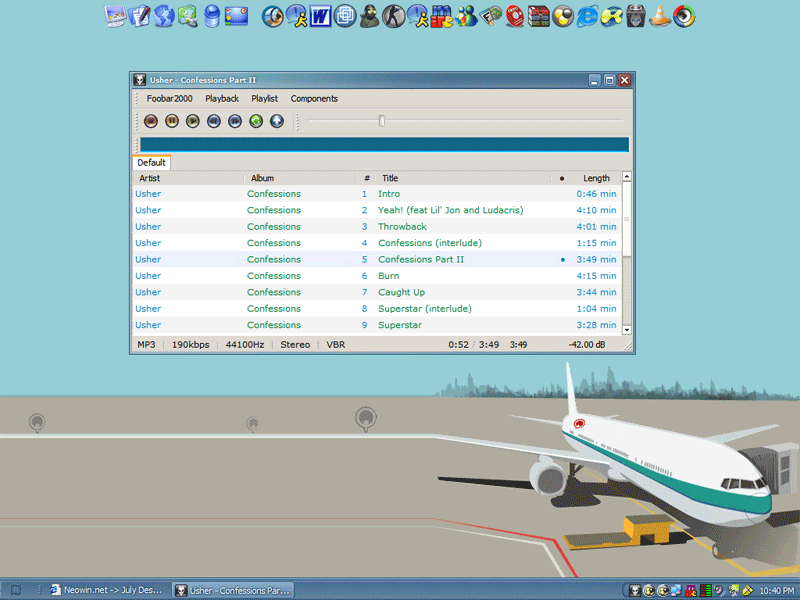Open mIRC icon in the dock

point(442,16)
